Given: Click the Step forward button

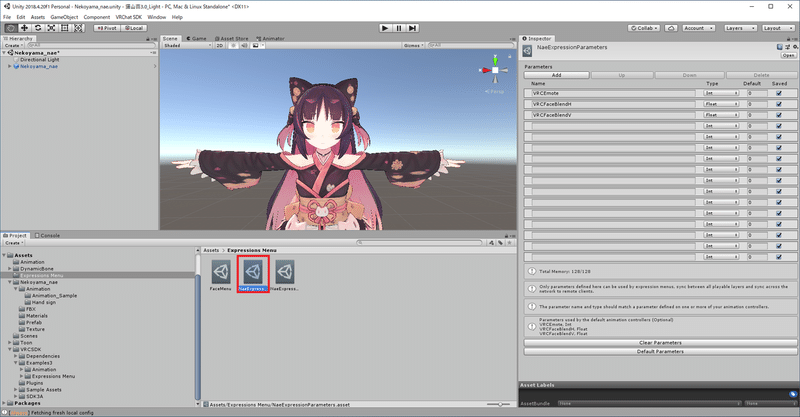Looking at the screenshot, I should coord(413,28).
